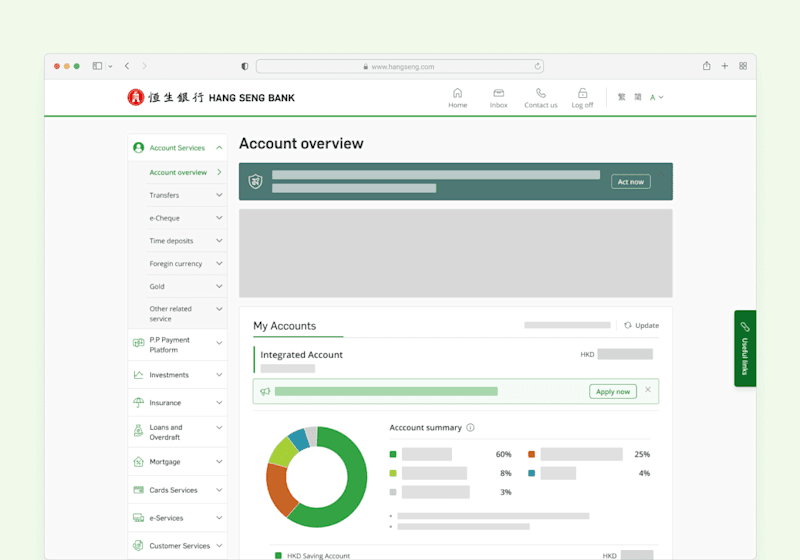Screen dimensions: 800x560
Task: Click the browser Share icon
Action: pos(706,66)
